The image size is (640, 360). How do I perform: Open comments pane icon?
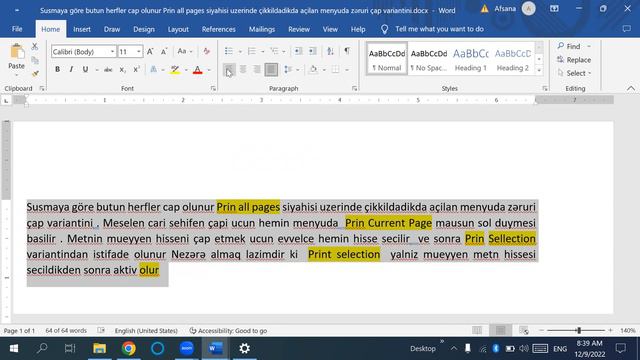[627, 29]
